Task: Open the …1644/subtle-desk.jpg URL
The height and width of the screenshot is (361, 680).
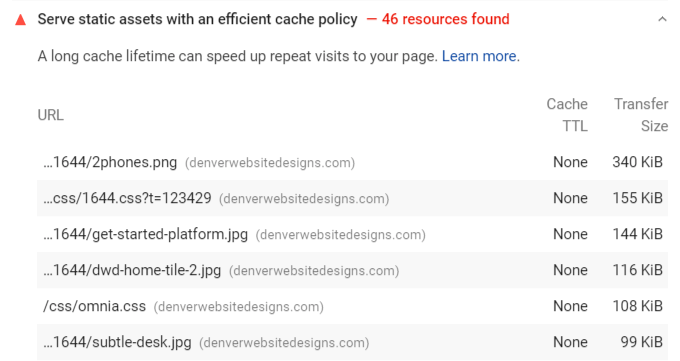Action: coord(117,342)
